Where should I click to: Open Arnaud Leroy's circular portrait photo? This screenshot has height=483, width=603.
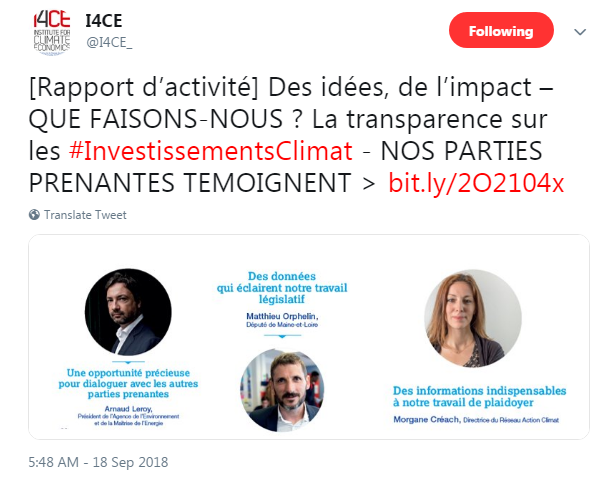point(123,313)
